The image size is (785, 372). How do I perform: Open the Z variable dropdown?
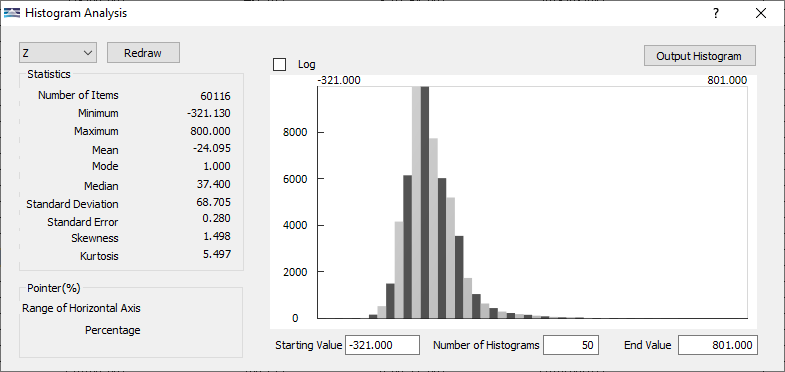coord(58,53)
